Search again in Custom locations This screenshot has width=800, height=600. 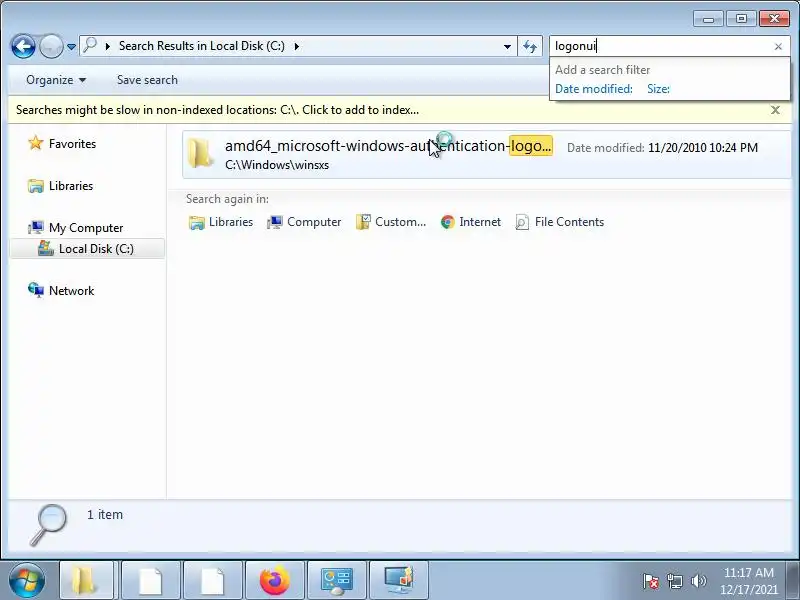[x=391, y=222]
